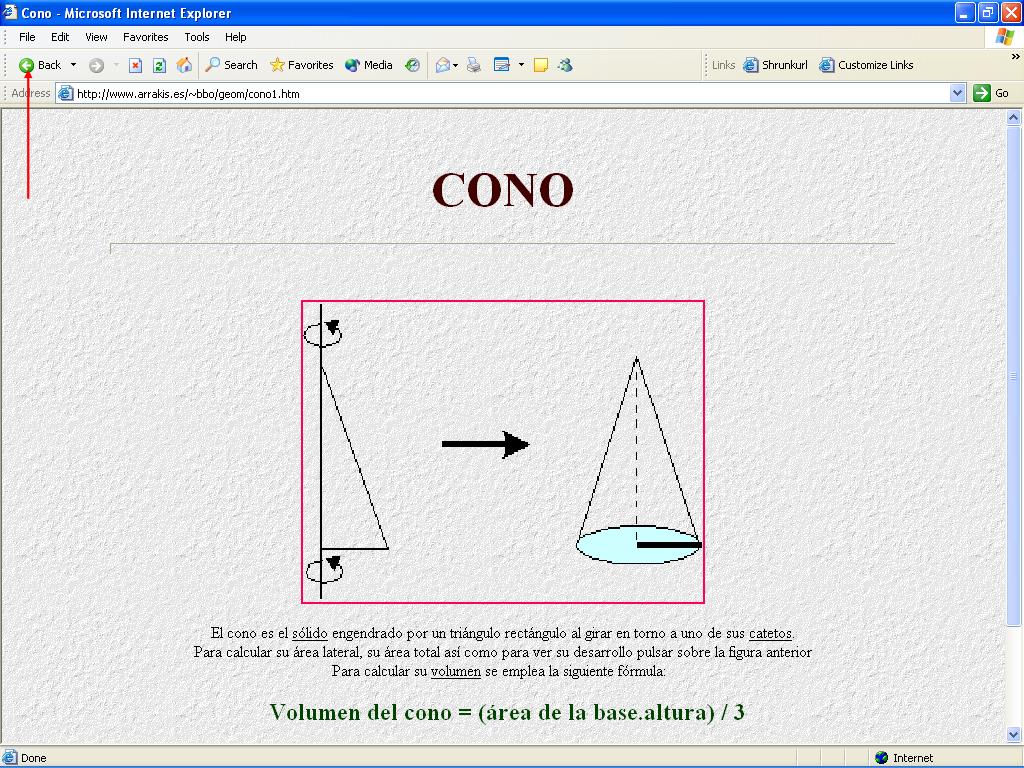Click the 'Volumen del cono' formula text
The image size is (1024, 768).
coord(507,712)
